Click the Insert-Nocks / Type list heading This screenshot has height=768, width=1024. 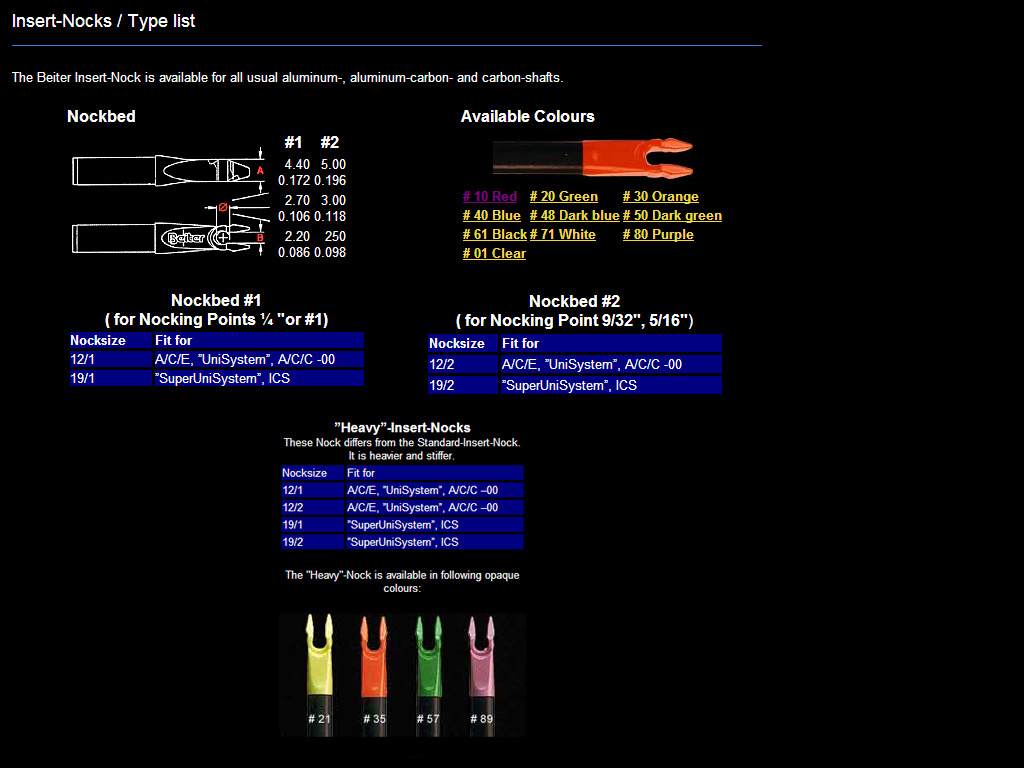click(x=103, y=21)
